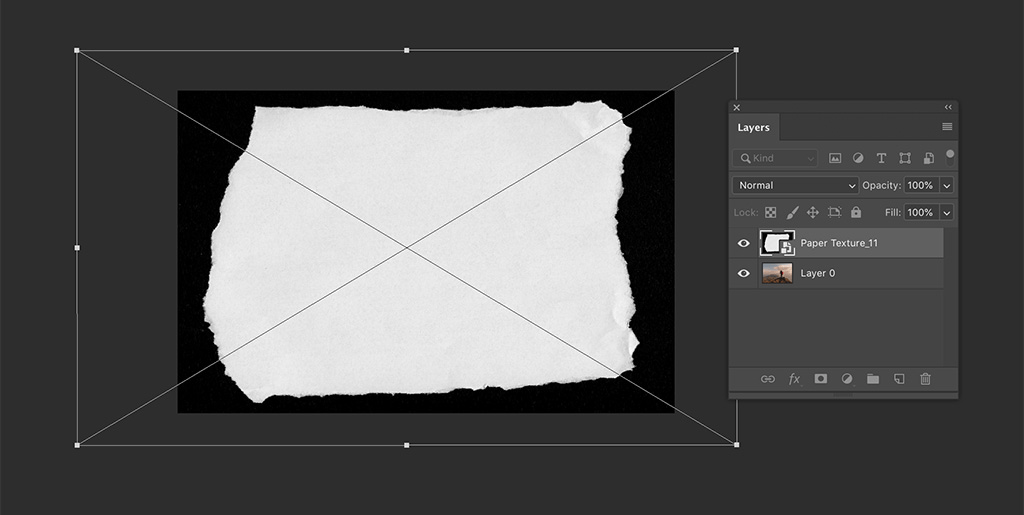
Task: Expand the Opacity slider arrow
Action: pos(947,185)
